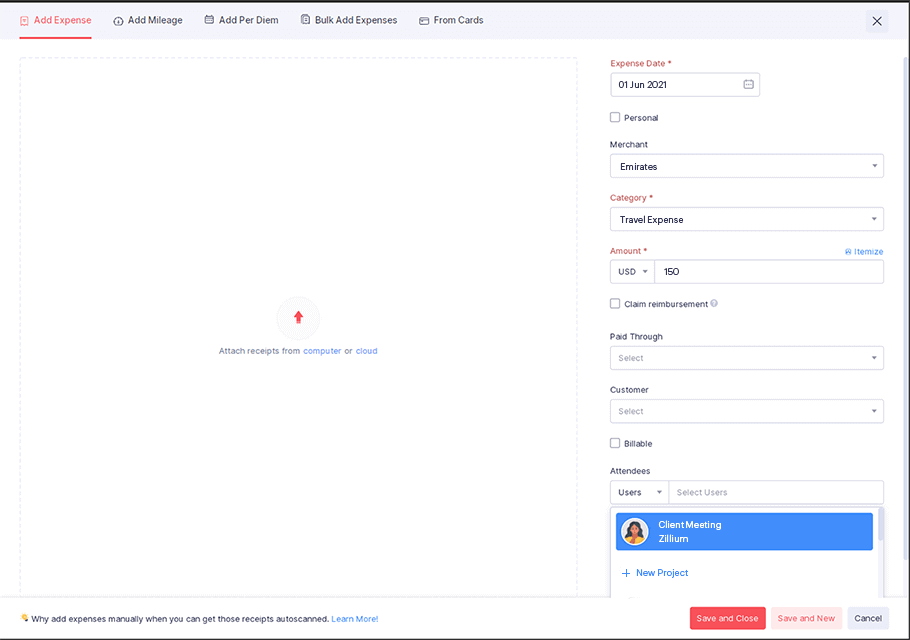
Task: Click the card icon on From Cards tab
Action: point(425,19)
